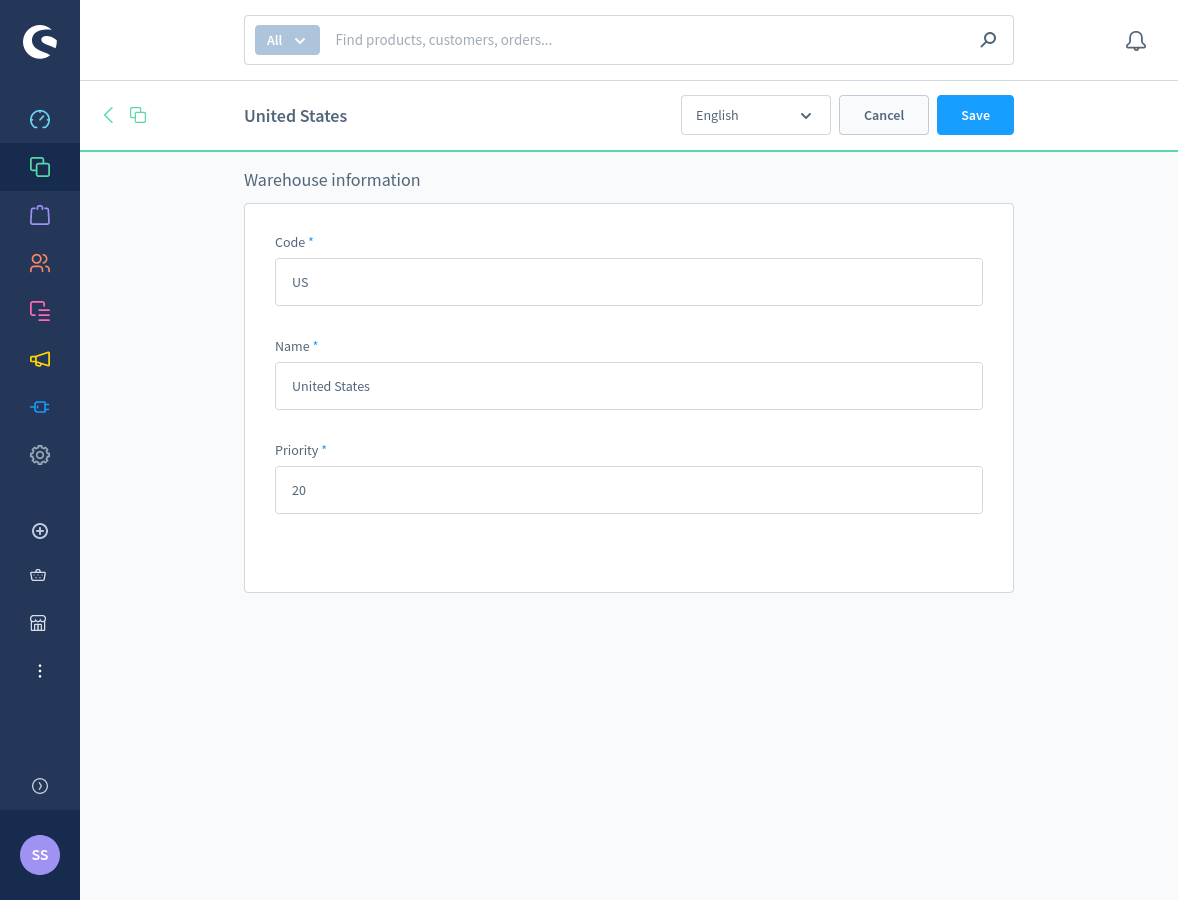Screen dimensions: 1178x900
Task: Open the Customers people icon
Action: click(x=40, y=263)
